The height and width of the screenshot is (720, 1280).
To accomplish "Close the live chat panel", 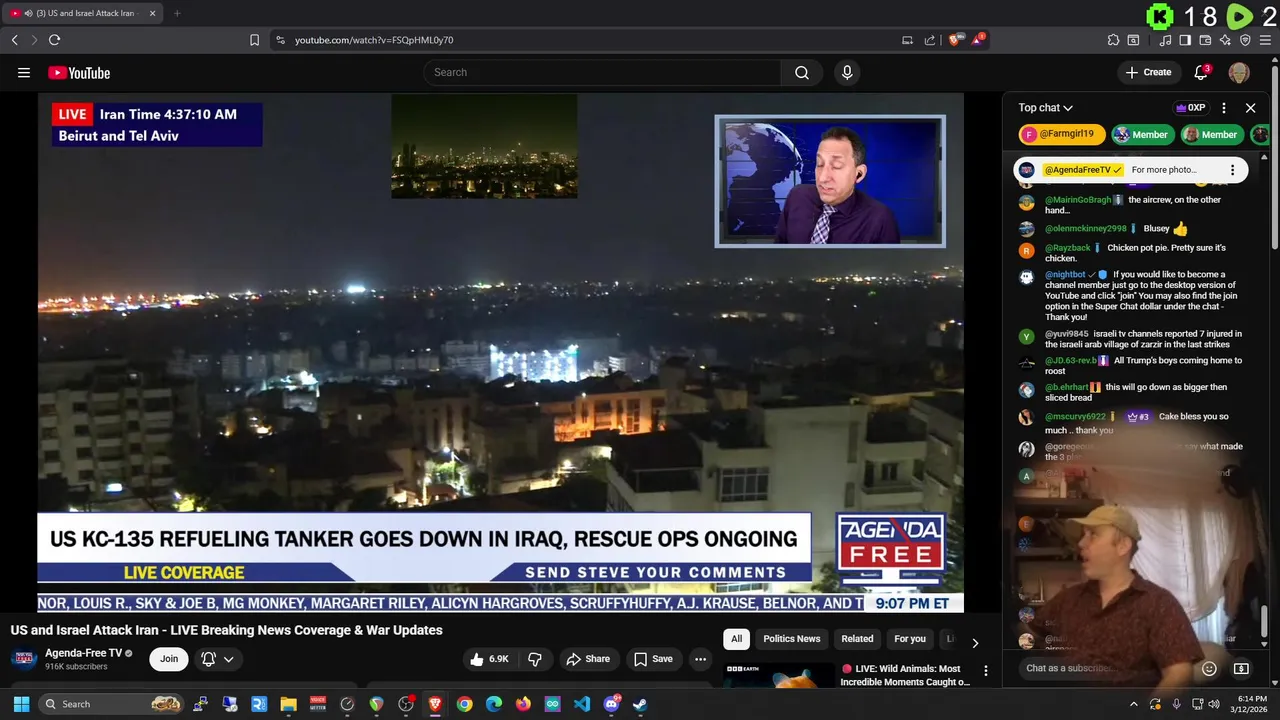I will click(1250, 108).
